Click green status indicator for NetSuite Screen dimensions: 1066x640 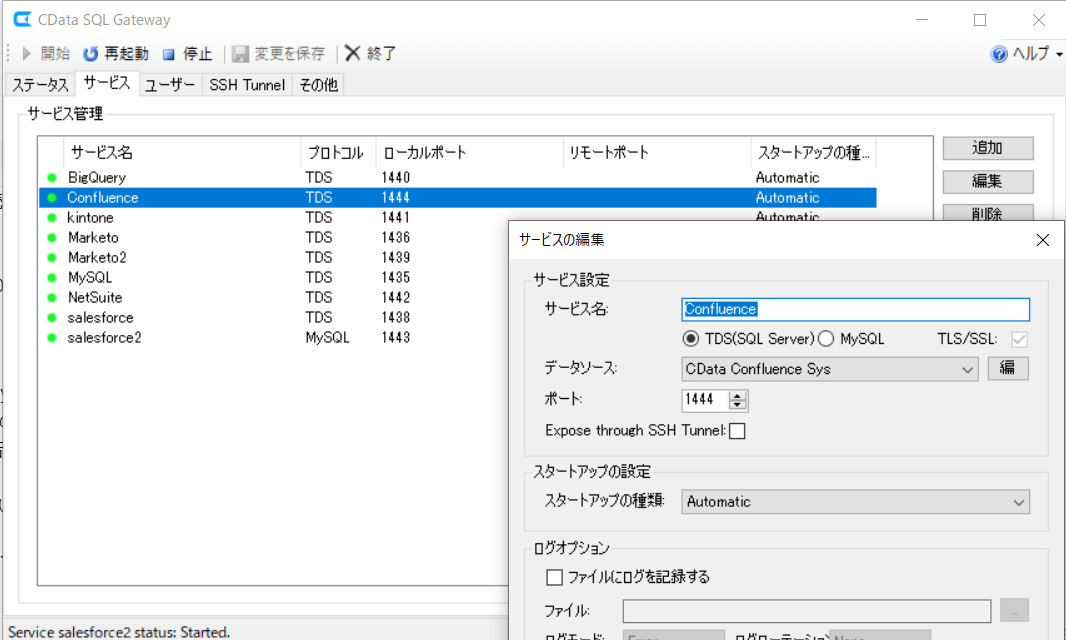(x=52, y=298)
